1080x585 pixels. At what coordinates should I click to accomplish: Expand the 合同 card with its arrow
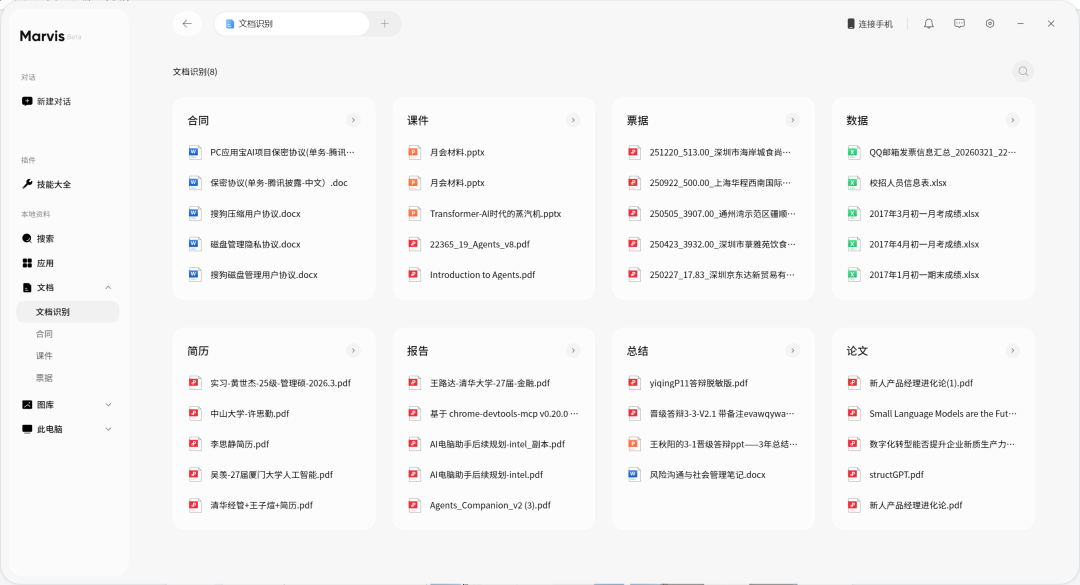tap(353, 120)
